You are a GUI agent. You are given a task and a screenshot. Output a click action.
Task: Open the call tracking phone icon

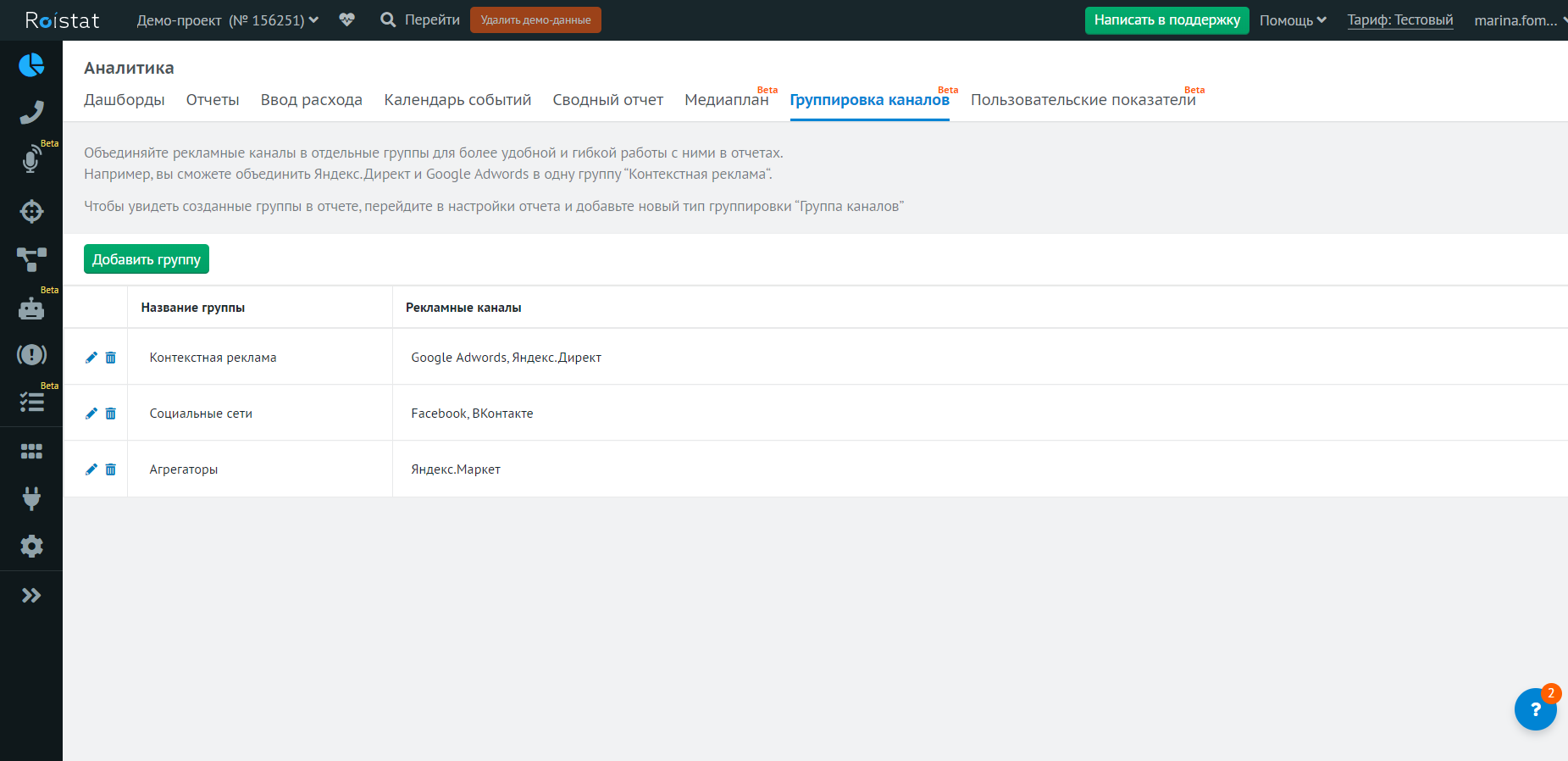coord(31,112)
